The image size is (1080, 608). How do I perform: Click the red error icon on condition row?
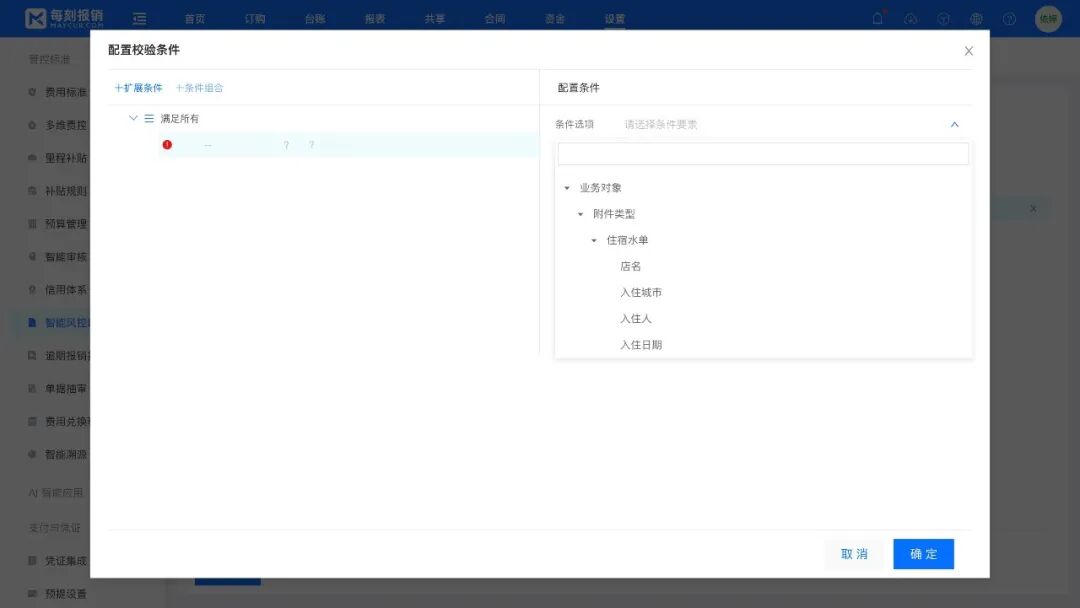[167, 145]
